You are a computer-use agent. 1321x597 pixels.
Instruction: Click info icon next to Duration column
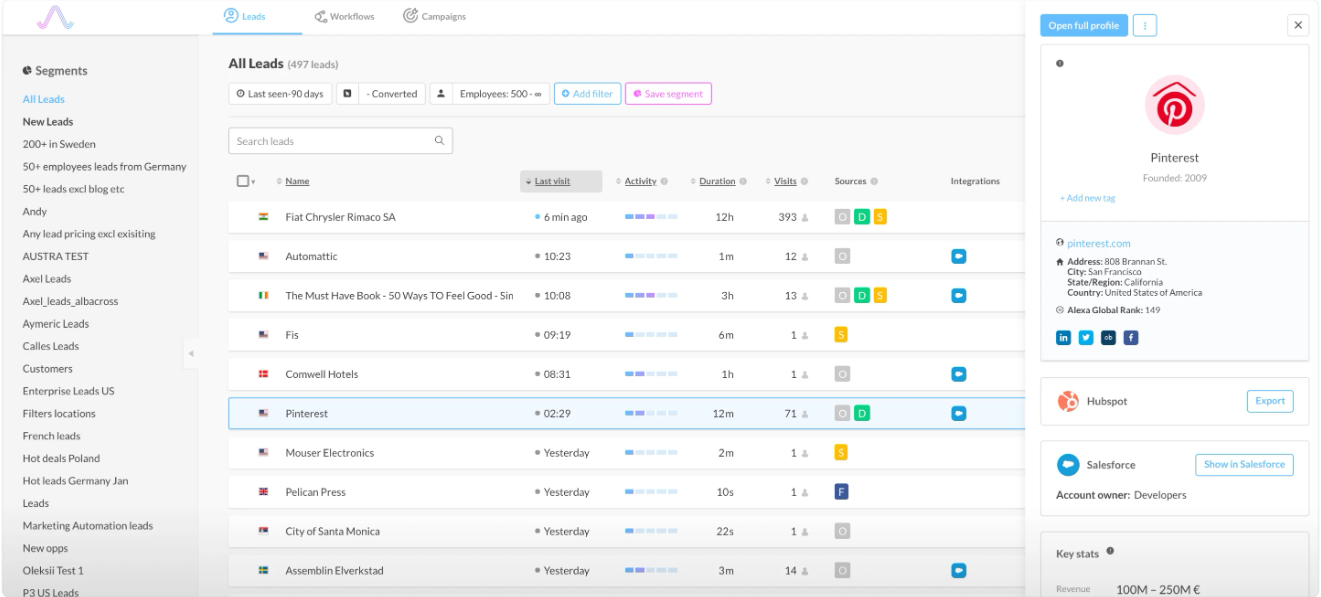pos(743,181)
